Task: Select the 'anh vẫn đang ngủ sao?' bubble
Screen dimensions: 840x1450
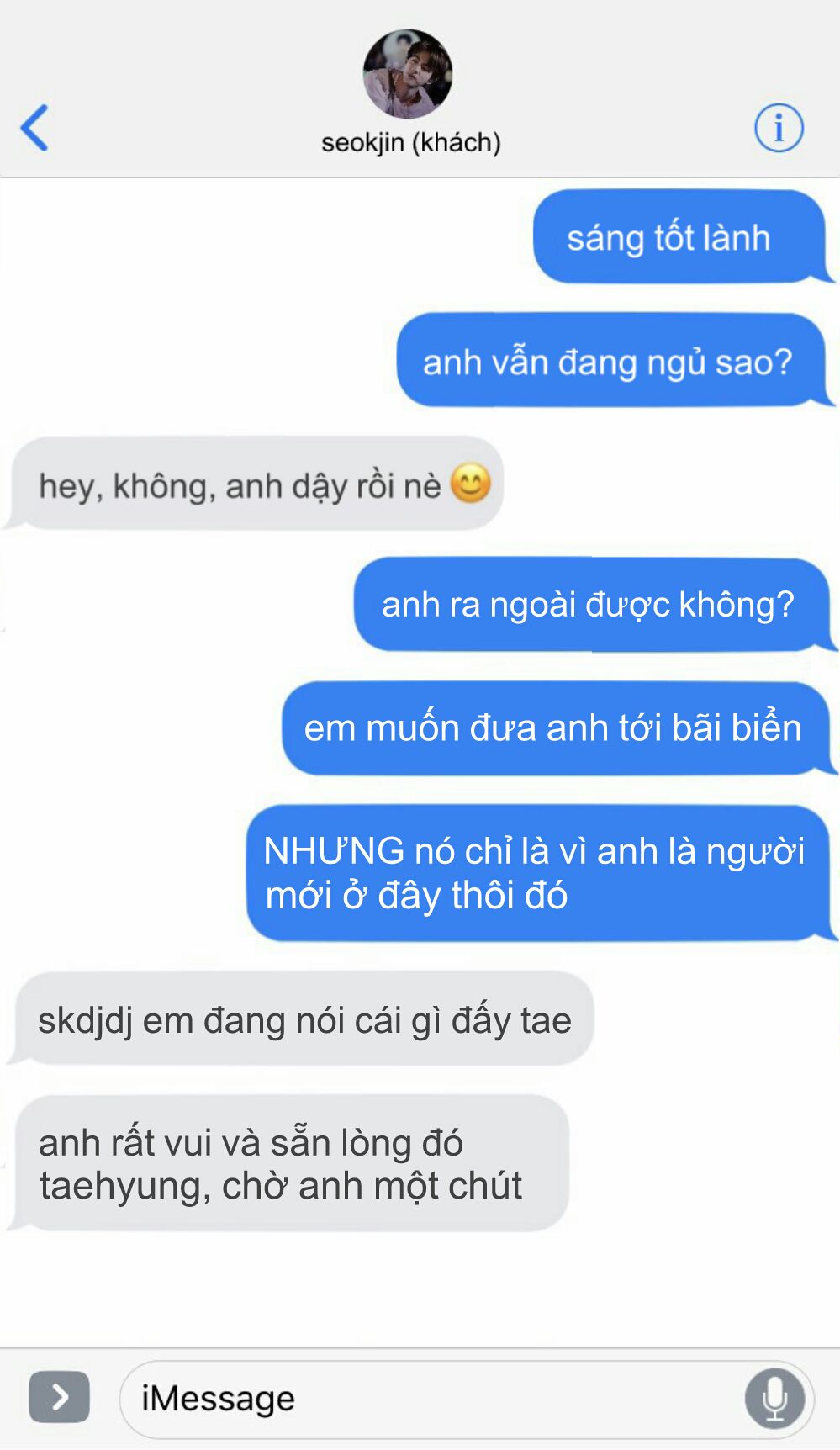Action: click(x=613, y=361)
